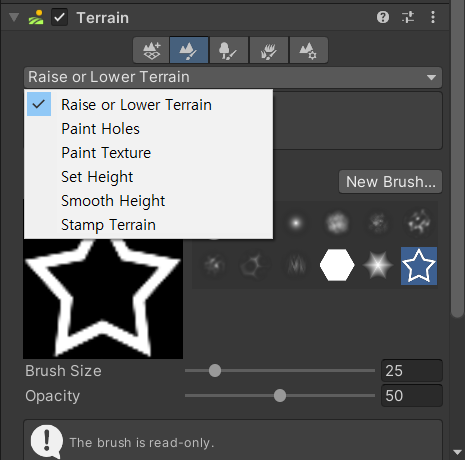Screen dimensions: 465x460
Task: Select the Paint Trees tool
Action: pyautogui.click(x=229, y=50)
